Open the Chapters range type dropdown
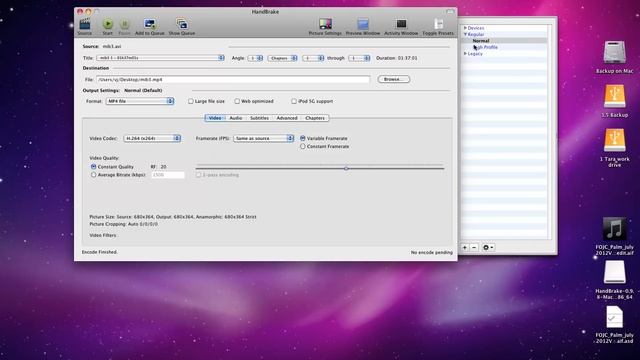 282,58
